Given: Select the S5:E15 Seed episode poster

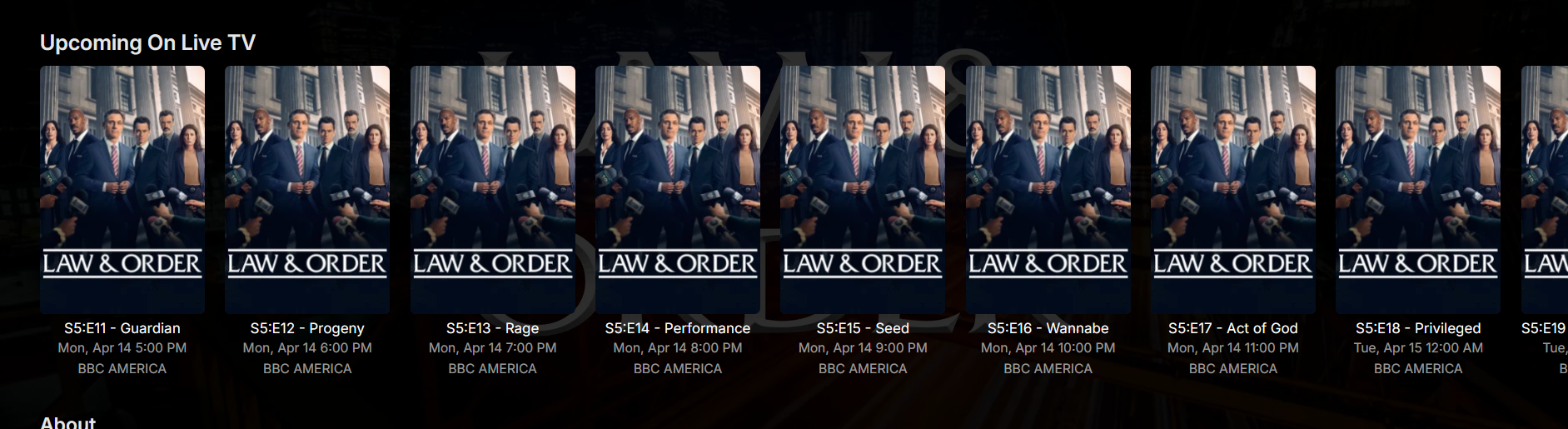Looking at the screenshot, I should coord(863,190).
